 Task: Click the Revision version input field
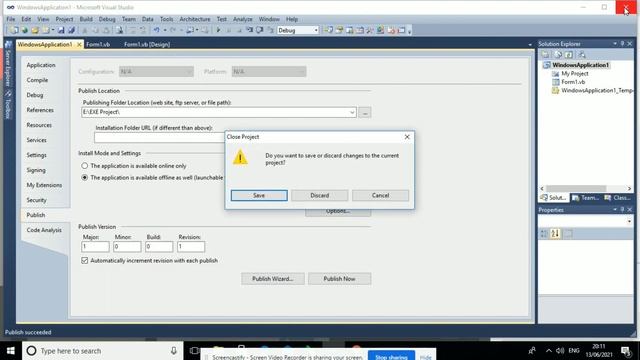(191, 247)
